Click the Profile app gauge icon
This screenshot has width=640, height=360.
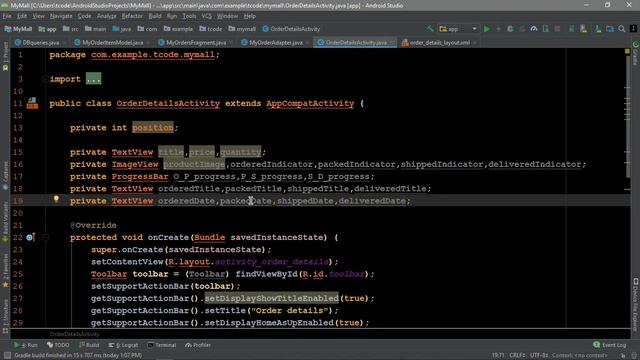coord(534,29)
